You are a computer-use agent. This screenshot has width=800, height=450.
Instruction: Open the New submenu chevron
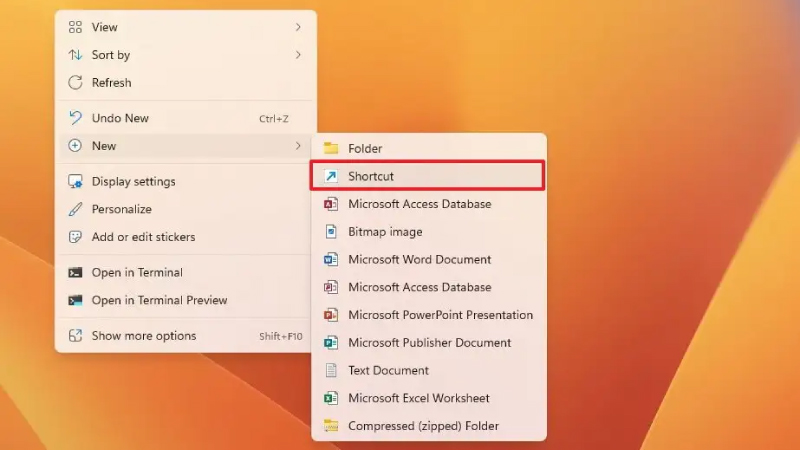[x=298, y=146]
